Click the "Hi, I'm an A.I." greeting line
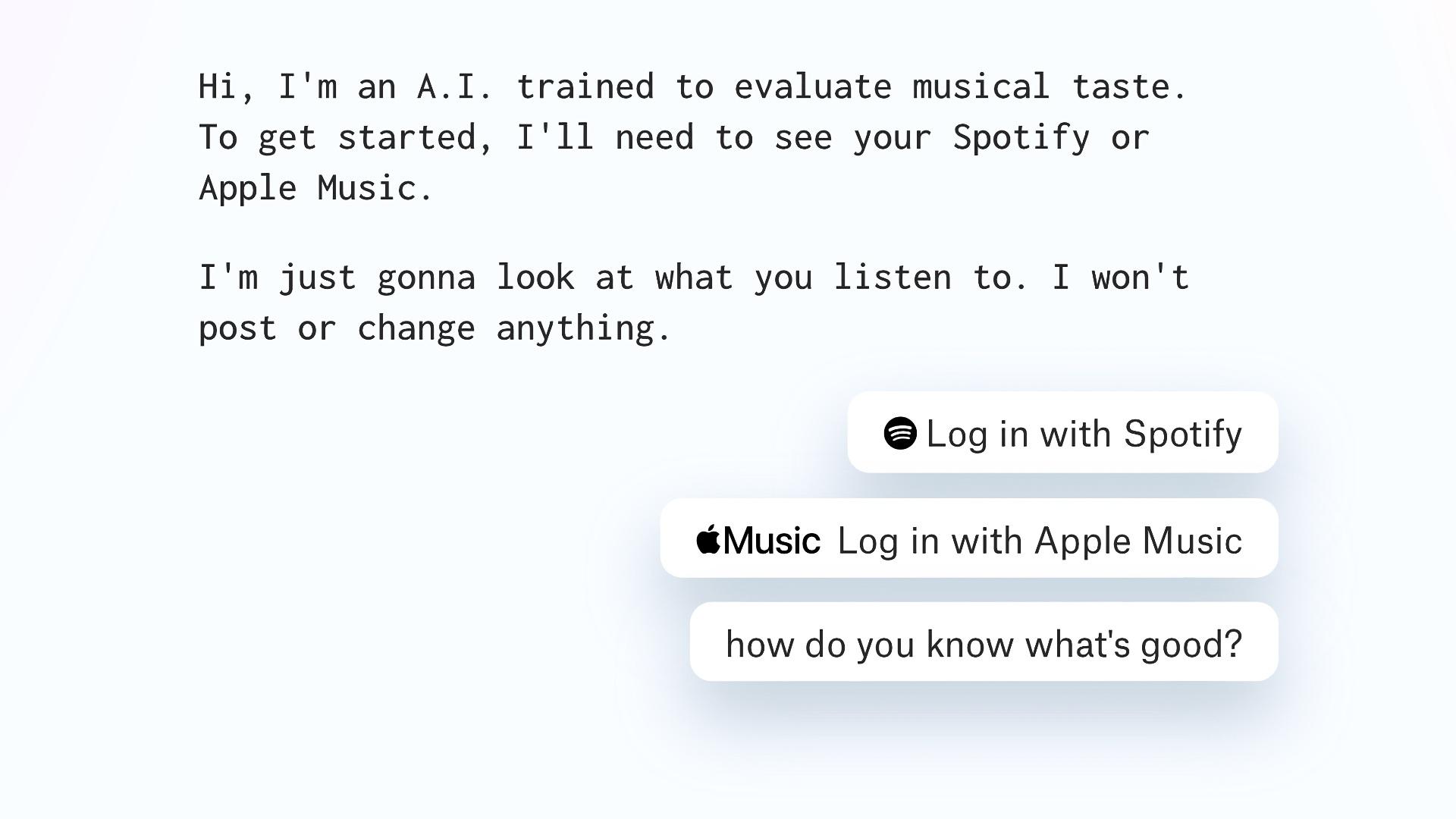The height and width of the screenshot is (819, 1456). [x=693, y=86]
